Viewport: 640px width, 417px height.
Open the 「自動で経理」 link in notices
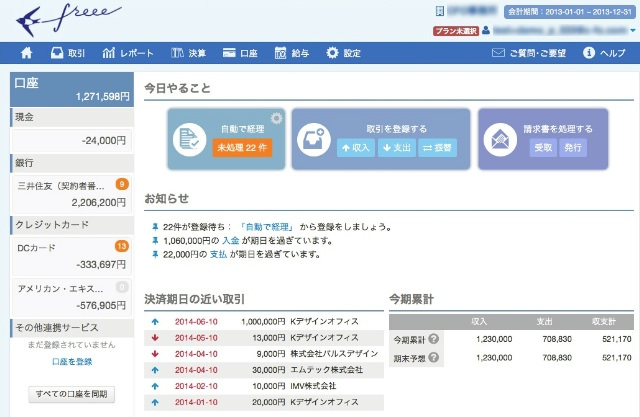click(267, 227)
